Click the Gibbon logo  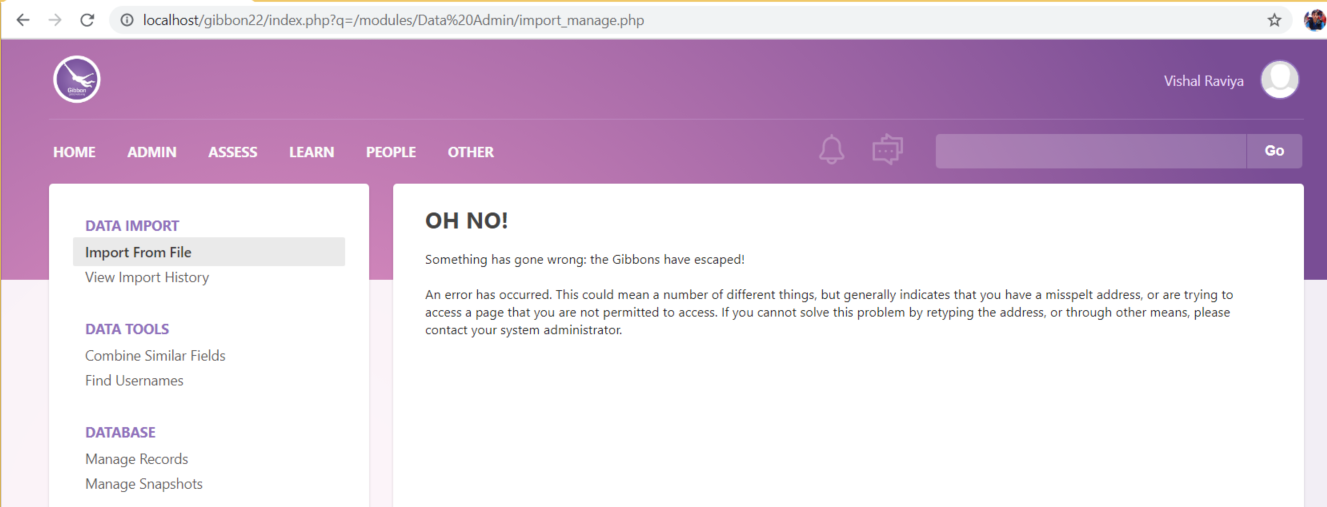[x=77, y=80]
